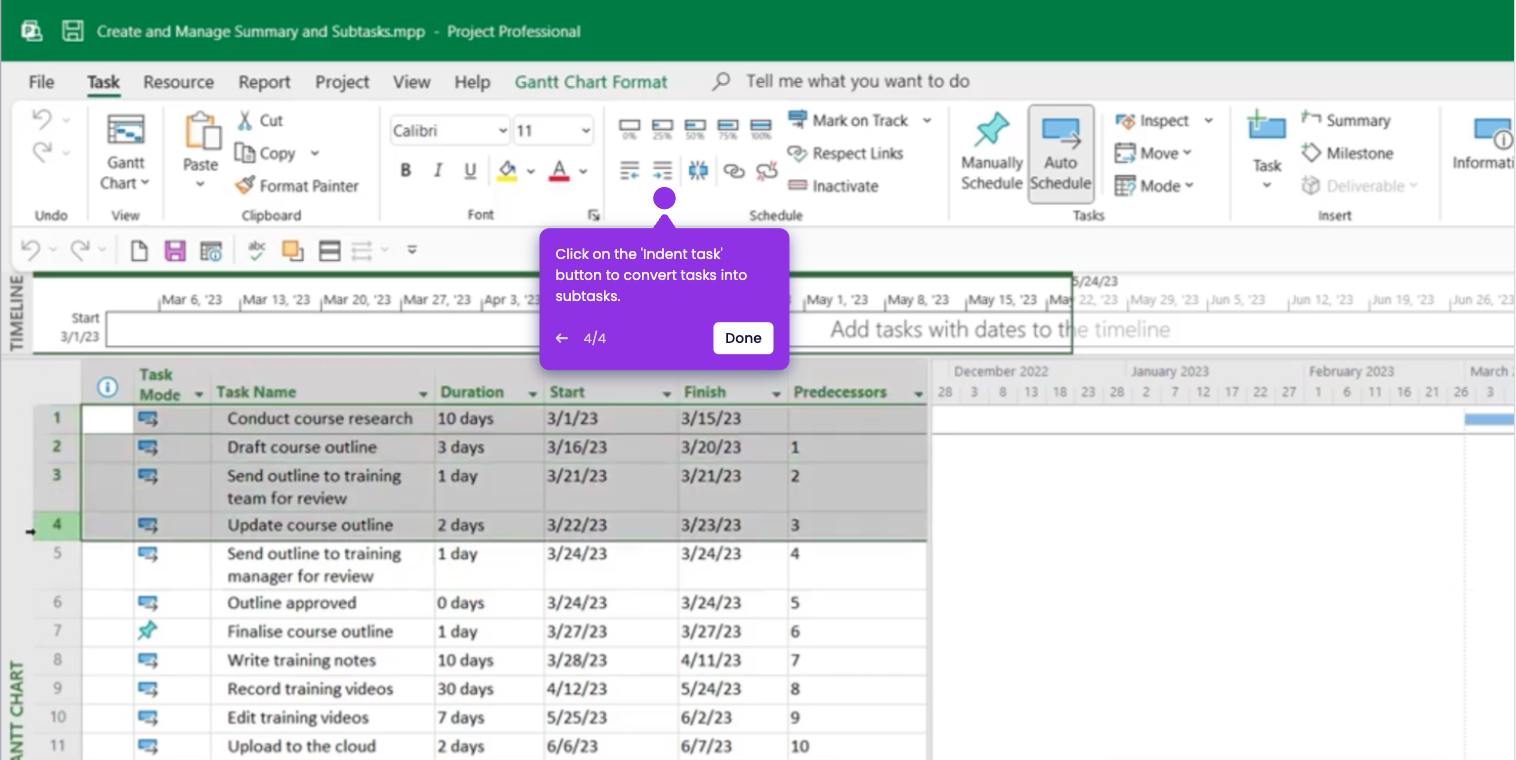Mark task 100% complete
Image resolution: width=1516 pixels, height=760 pixels.
click(761, 128)
